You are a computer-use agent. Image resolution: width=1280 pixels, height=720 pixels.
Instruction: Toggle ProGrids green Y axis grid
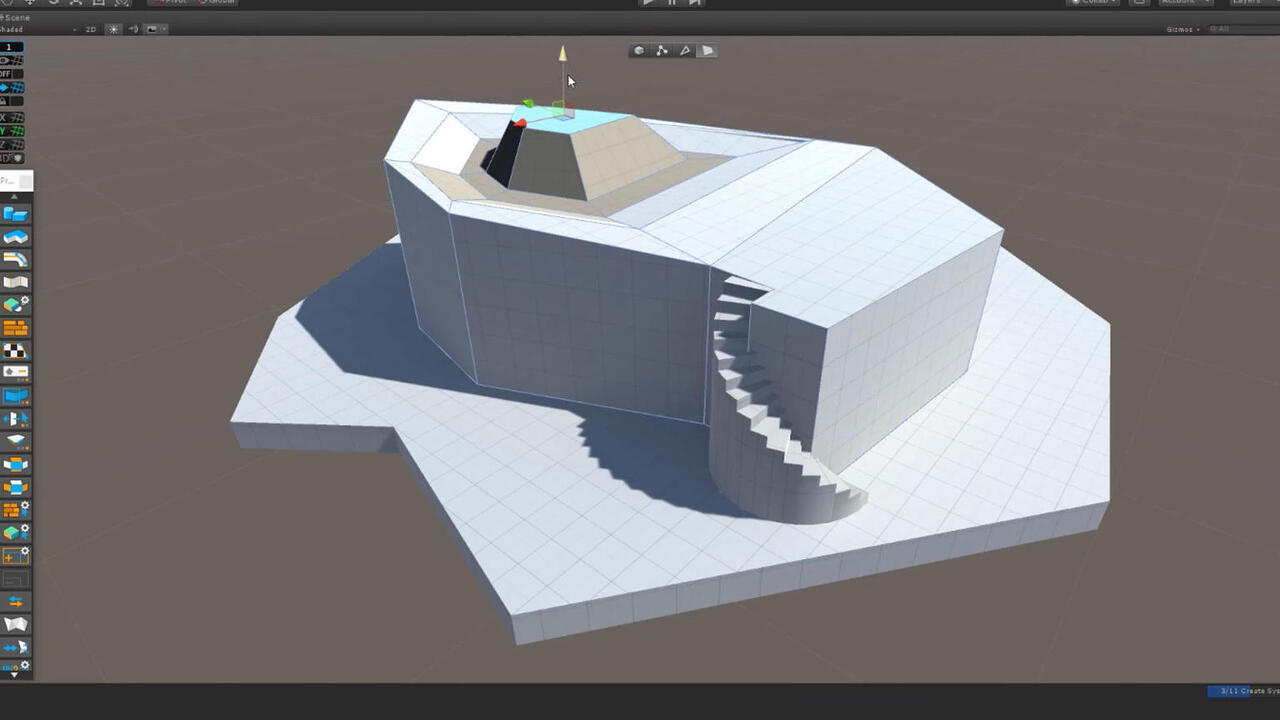(12, 131)
